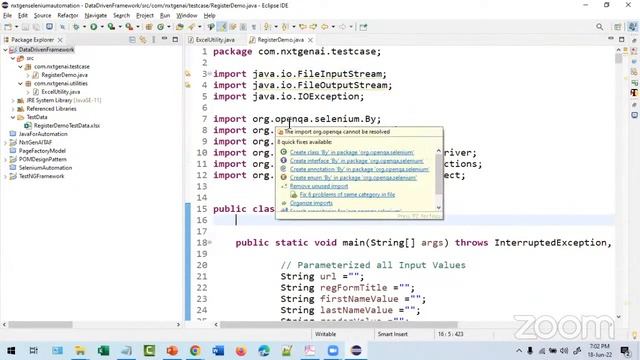Collapse the TestData folder node
This screenshot has height=360, width=640.
point(13,117)
